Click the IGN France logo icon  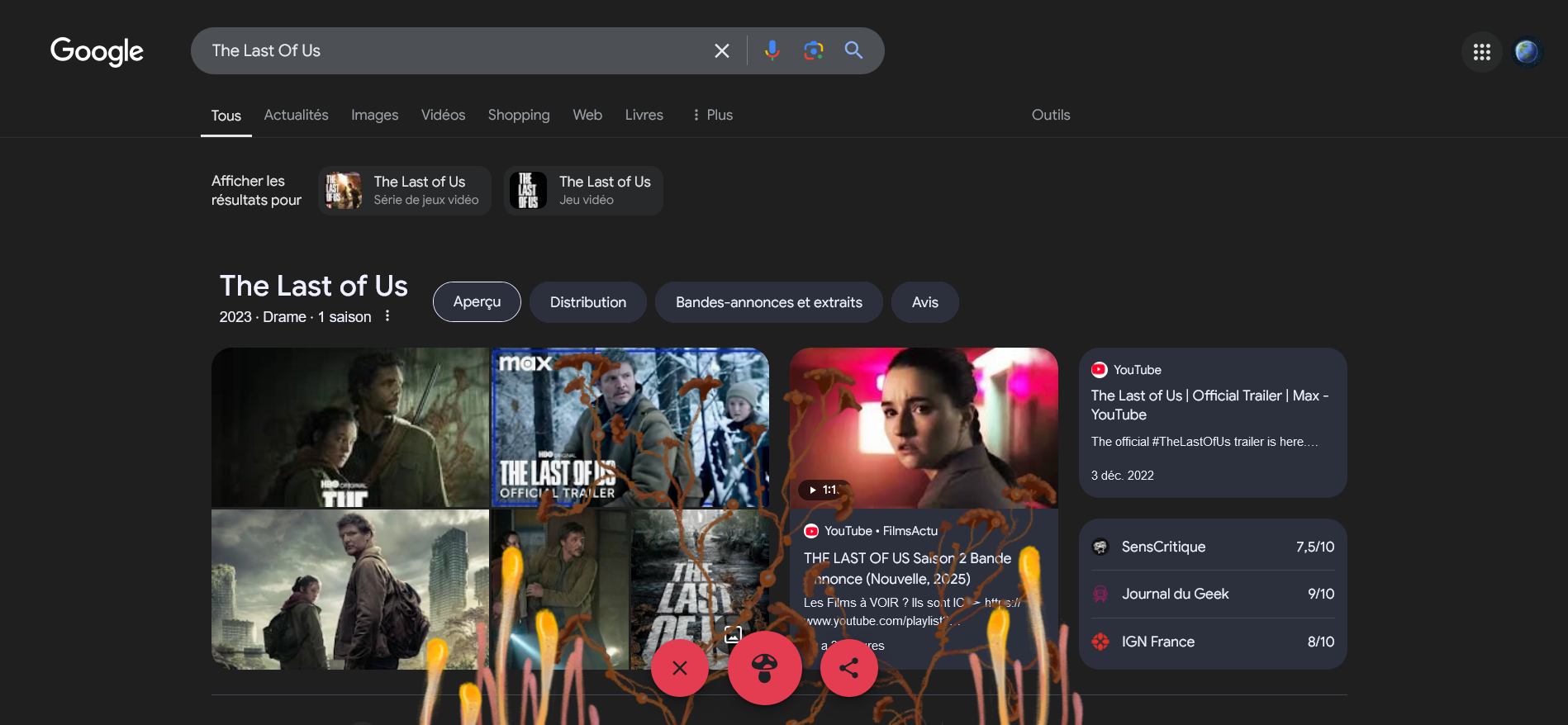(x=1100, y=642)
